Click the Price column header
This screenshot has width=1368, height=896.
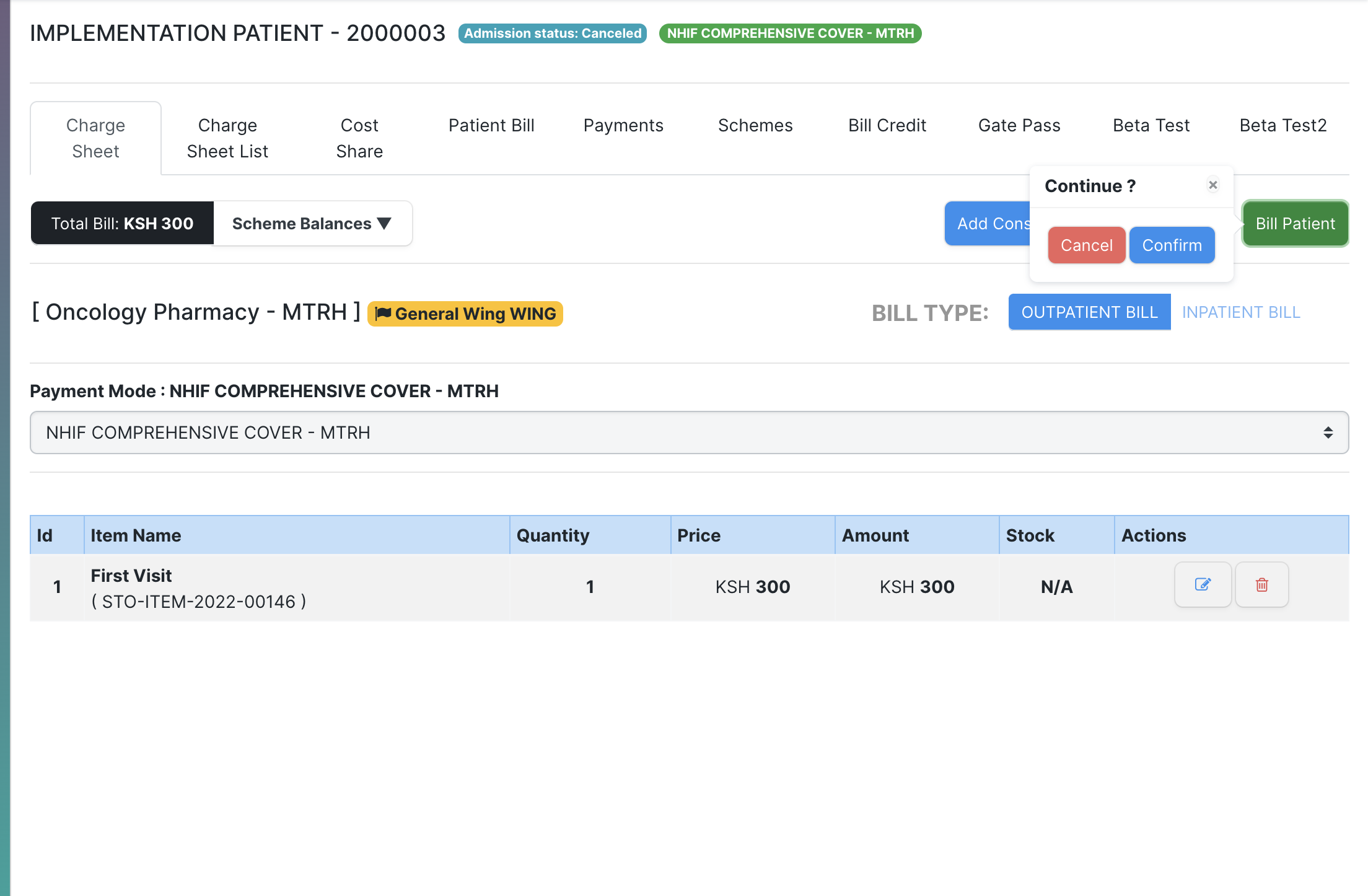pos(753,535)
